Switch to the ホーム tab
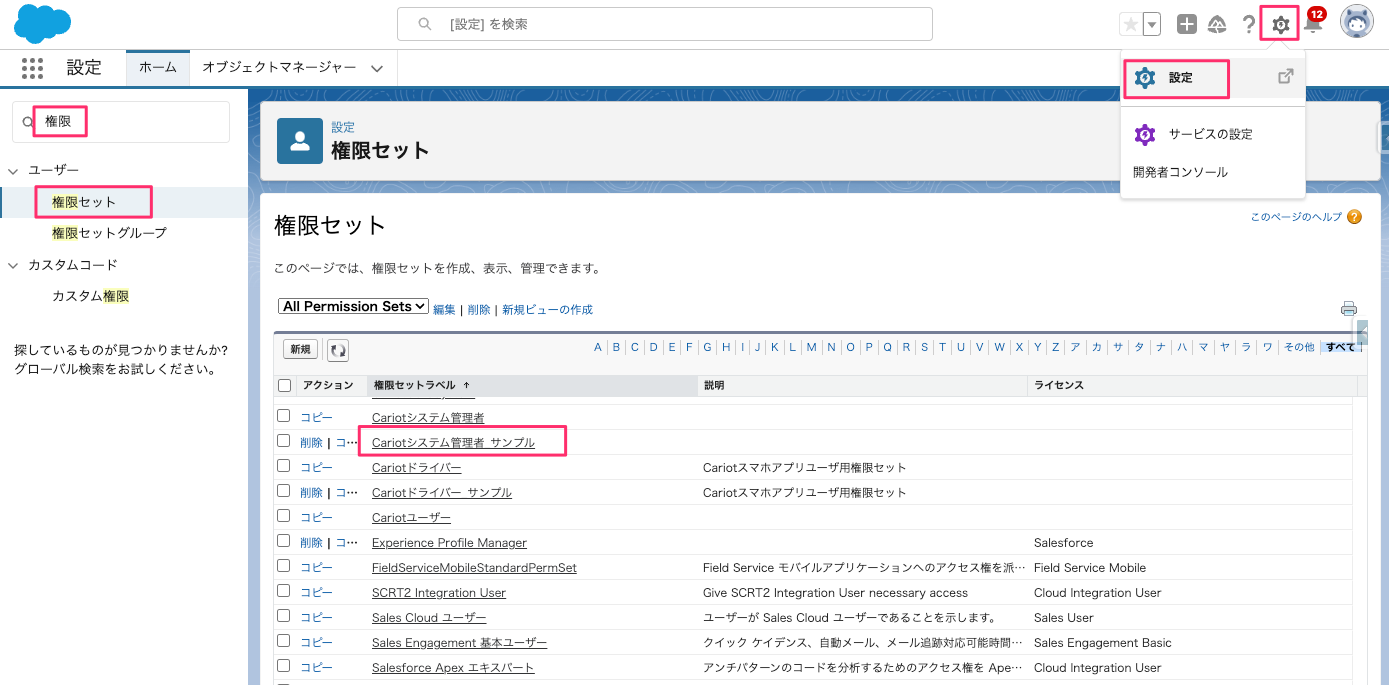Image resolution: width=1389 pixels, height=685 pixels. tap(157, 68)
